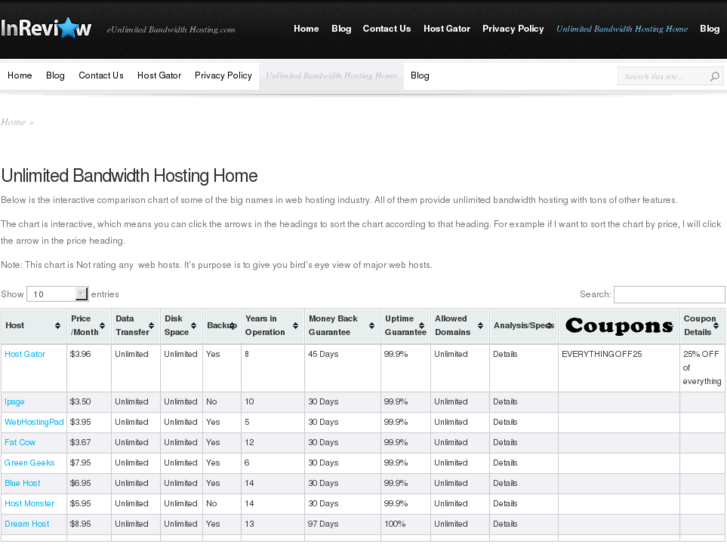Click the search magnifier icon

point(714,76)
